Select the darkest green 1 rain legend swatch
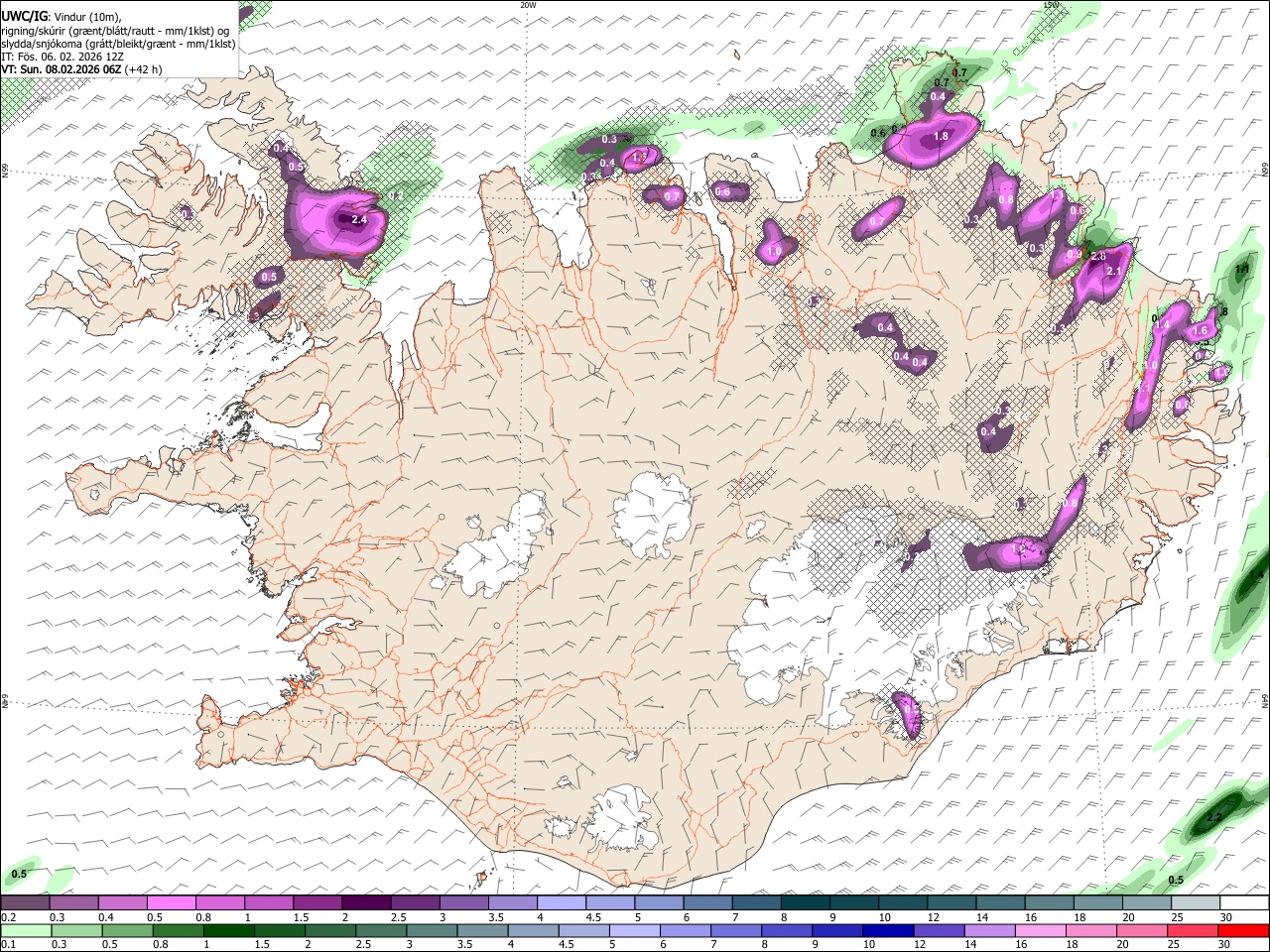The height and width of the screenshot is (952, 1270). (228, 930)
